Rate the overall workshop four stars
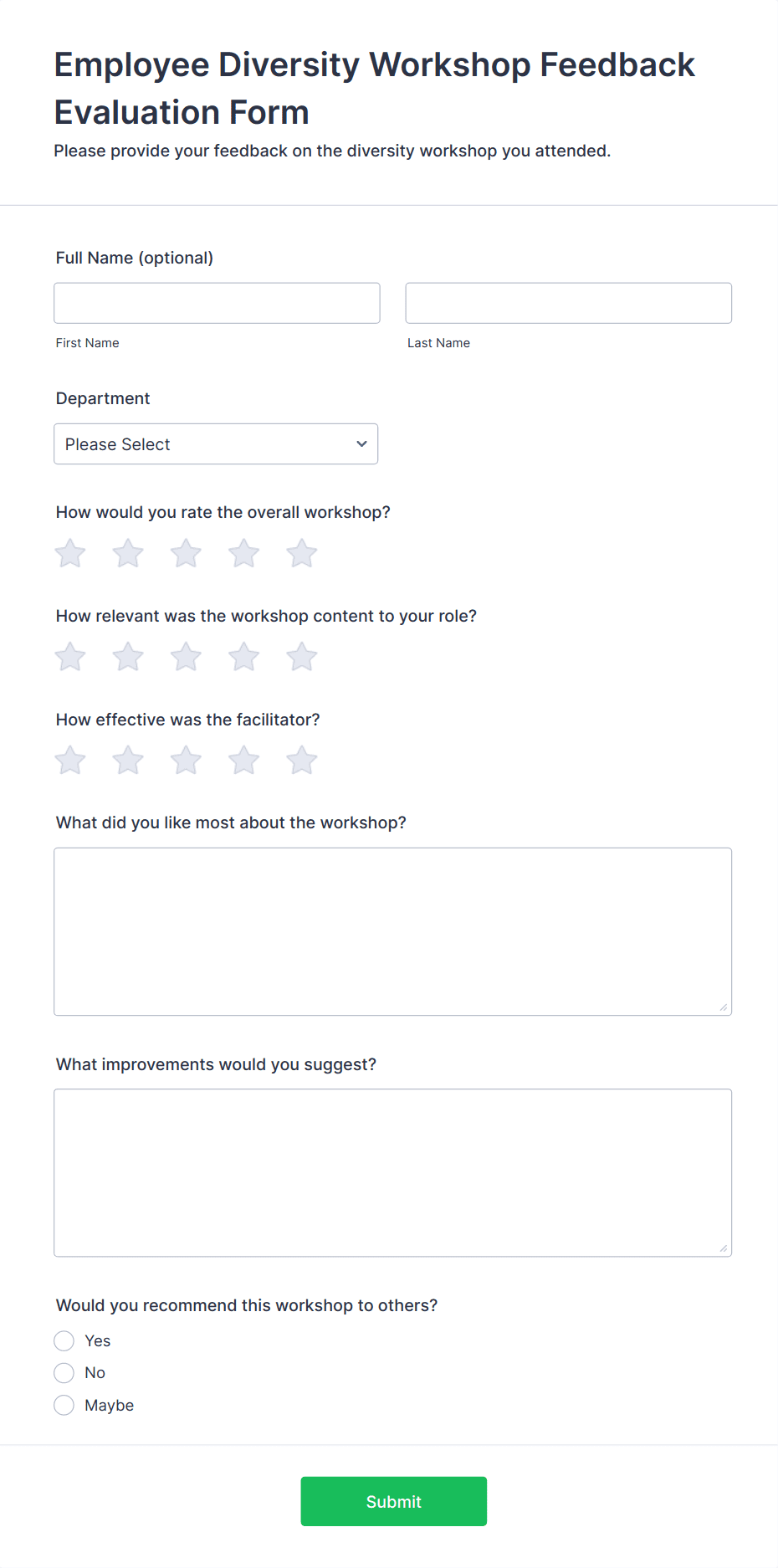The height and width of the screenshot is (1568, 778). 243,553
